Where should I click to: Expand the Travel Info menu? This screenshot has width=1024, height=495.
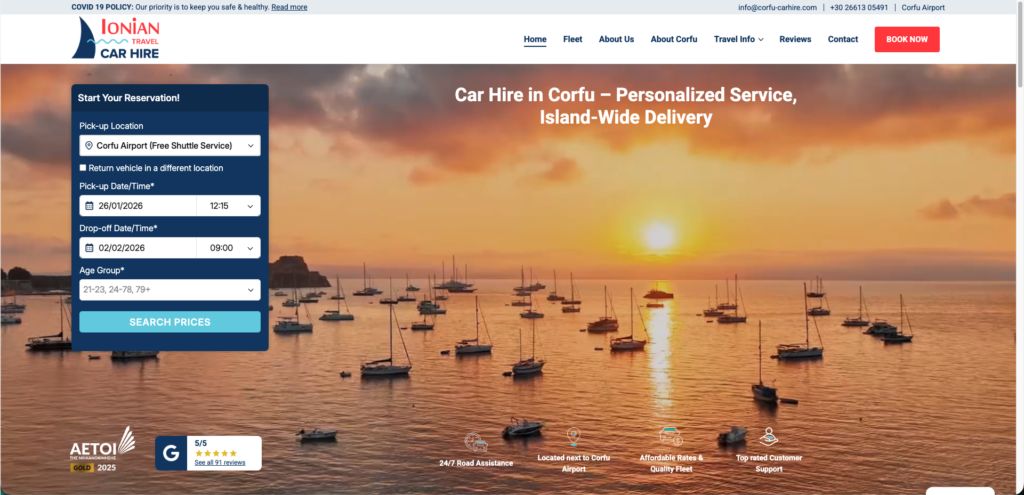click(738, 39)
